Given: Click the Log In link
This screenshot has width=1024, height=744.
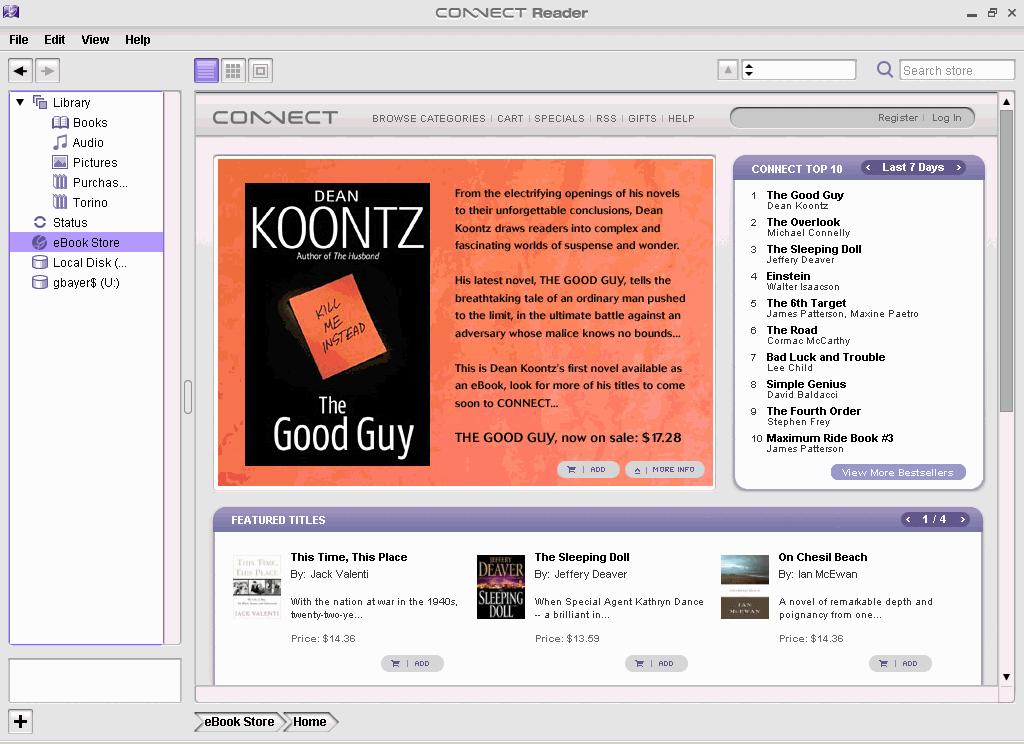Looking at the screenshot, I should coord(946,118).
